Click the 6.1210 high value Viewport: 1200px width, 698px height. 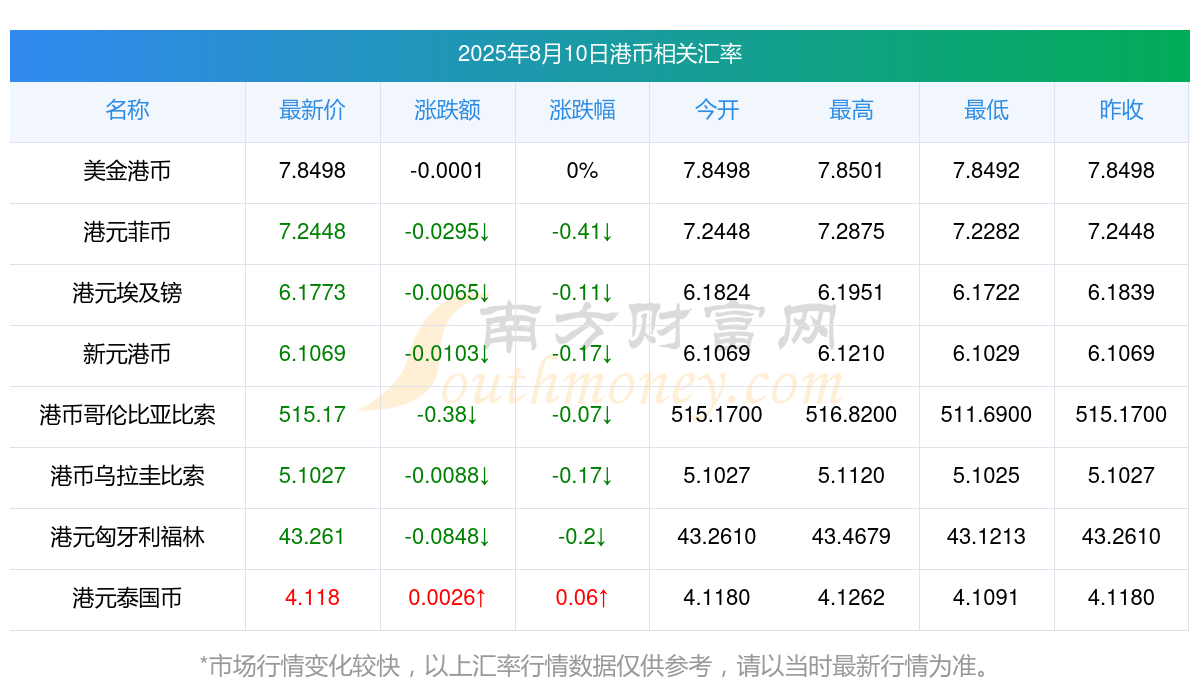click(x=851, y=354)
